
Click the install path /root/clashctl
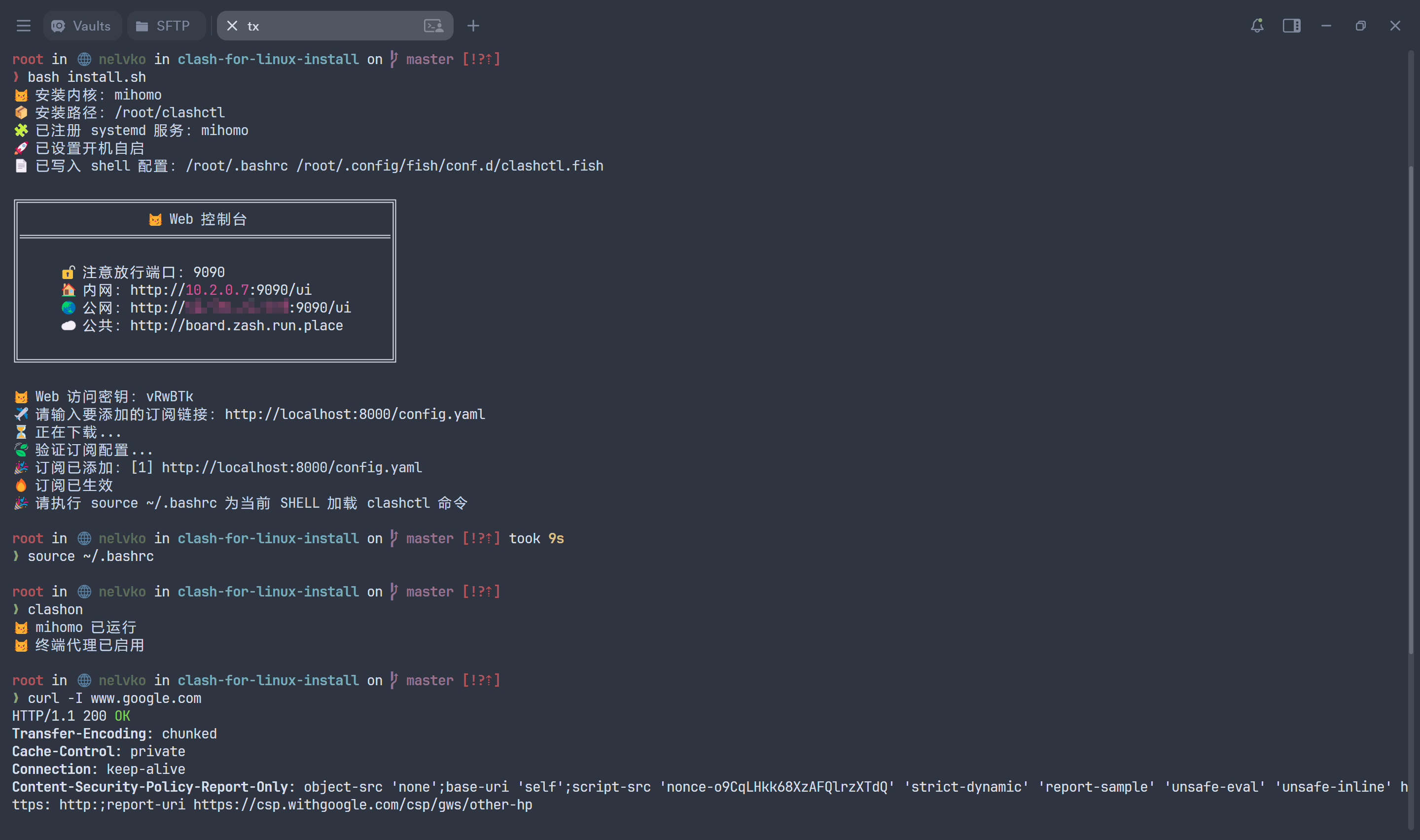tap(170, 113)
